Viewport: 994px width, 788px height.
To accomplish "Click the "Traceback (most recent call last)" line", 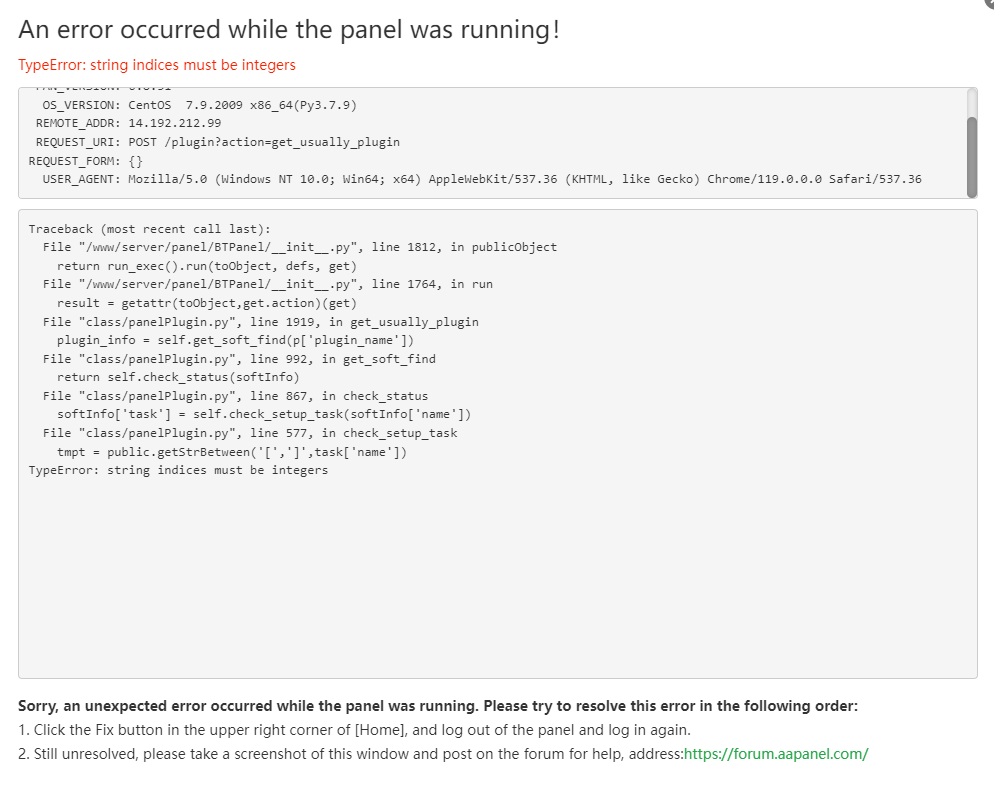I will coord(149,229).
